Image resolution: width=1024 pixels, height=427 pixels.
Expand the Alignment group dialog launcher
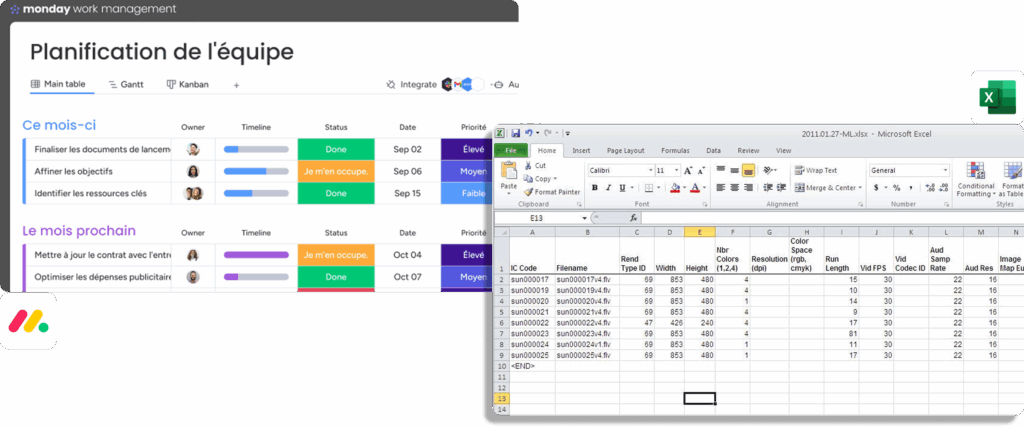click(861, 204)
